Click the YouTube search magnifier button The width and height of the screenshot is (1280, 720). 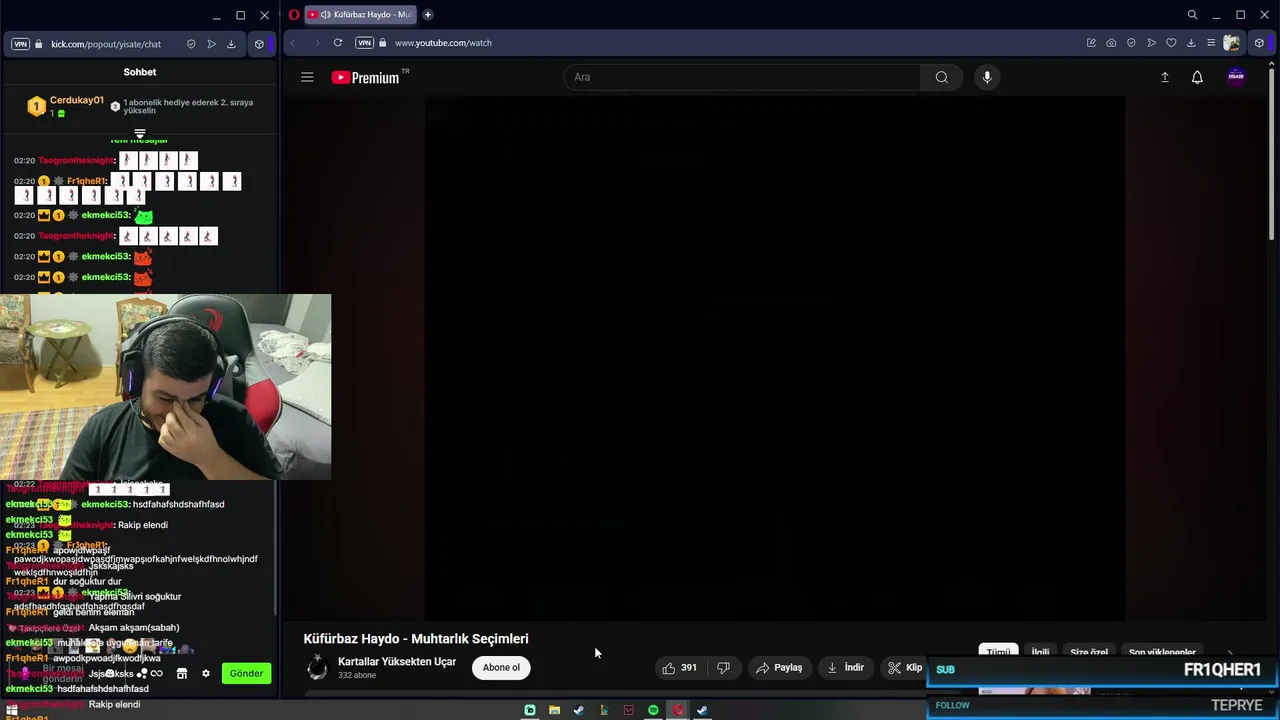coord(941,77)
